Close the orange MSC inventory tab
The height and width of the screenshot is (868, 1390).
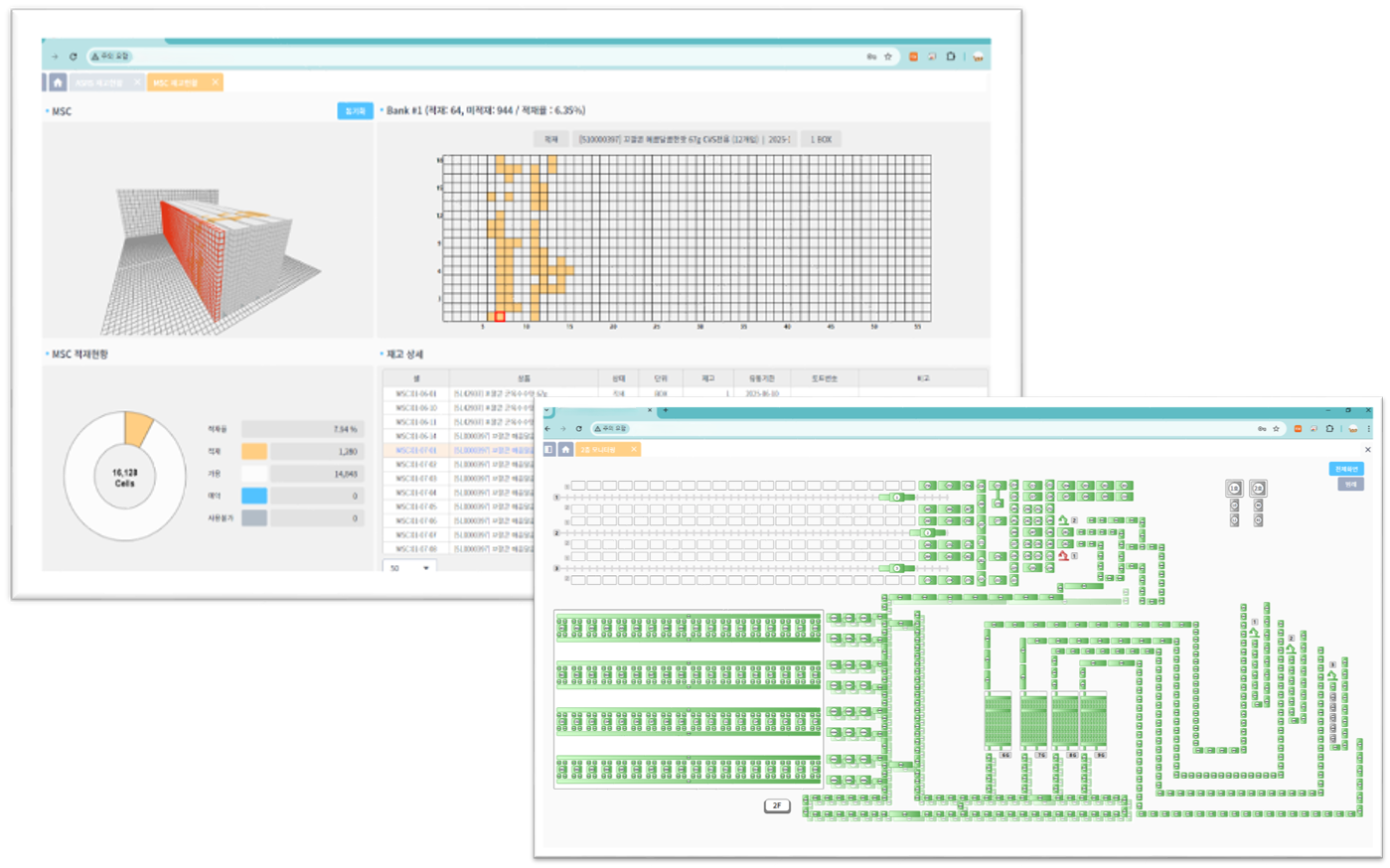click(215, 82)
